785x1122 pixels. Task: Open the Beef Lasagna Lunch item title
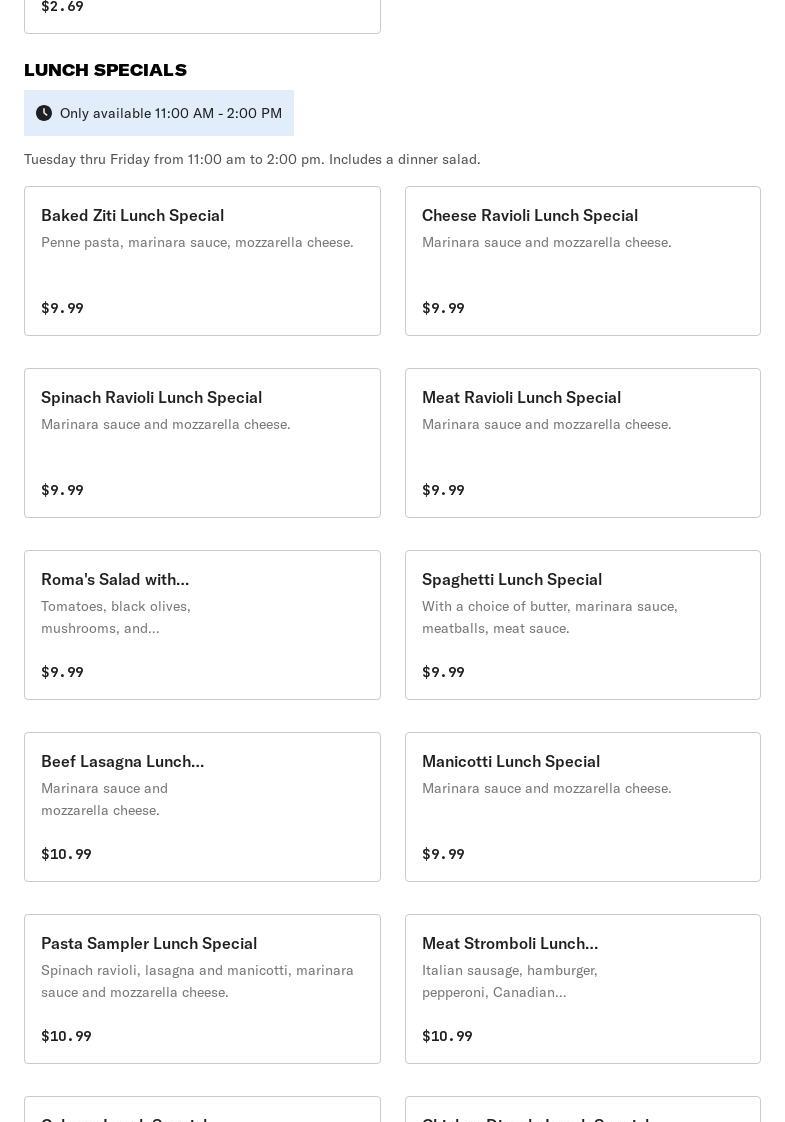click(x=122, y=761)
